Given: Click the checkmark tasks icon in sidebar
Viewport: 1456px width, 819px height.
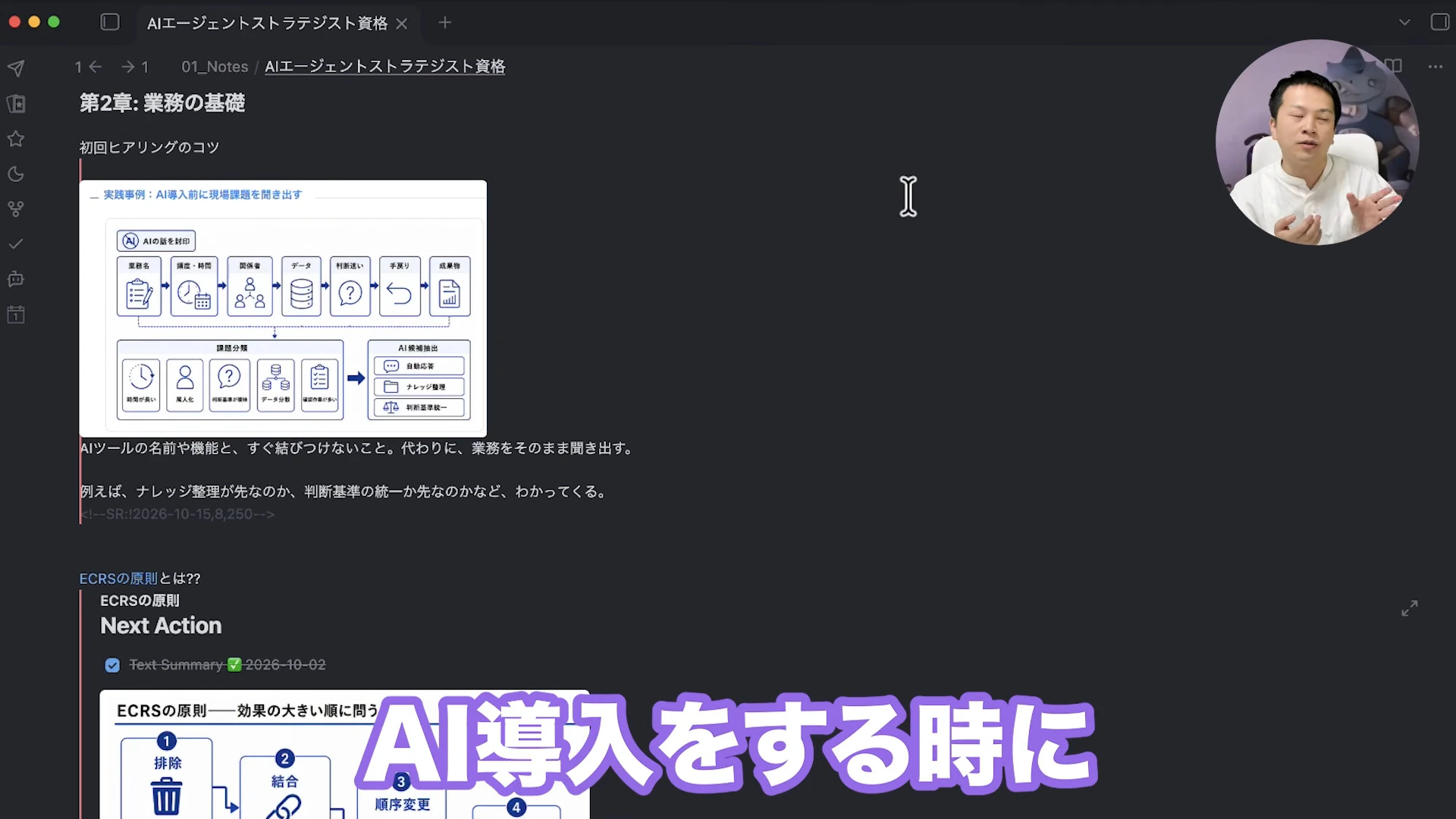Looking at the screenshot, I should pyautogui.click(x=16, y=244).
